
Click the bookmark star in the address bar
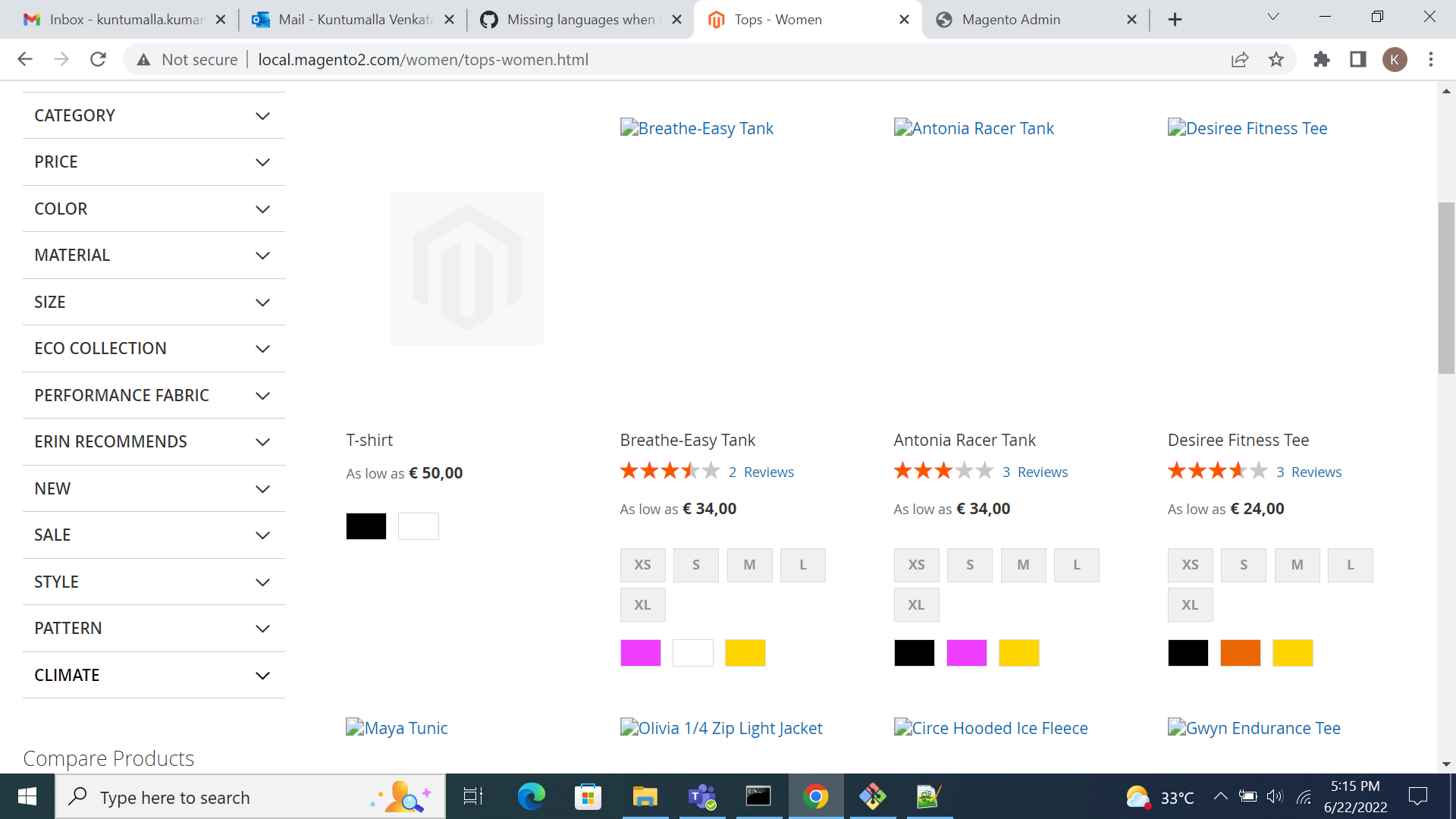point(1276,59)
